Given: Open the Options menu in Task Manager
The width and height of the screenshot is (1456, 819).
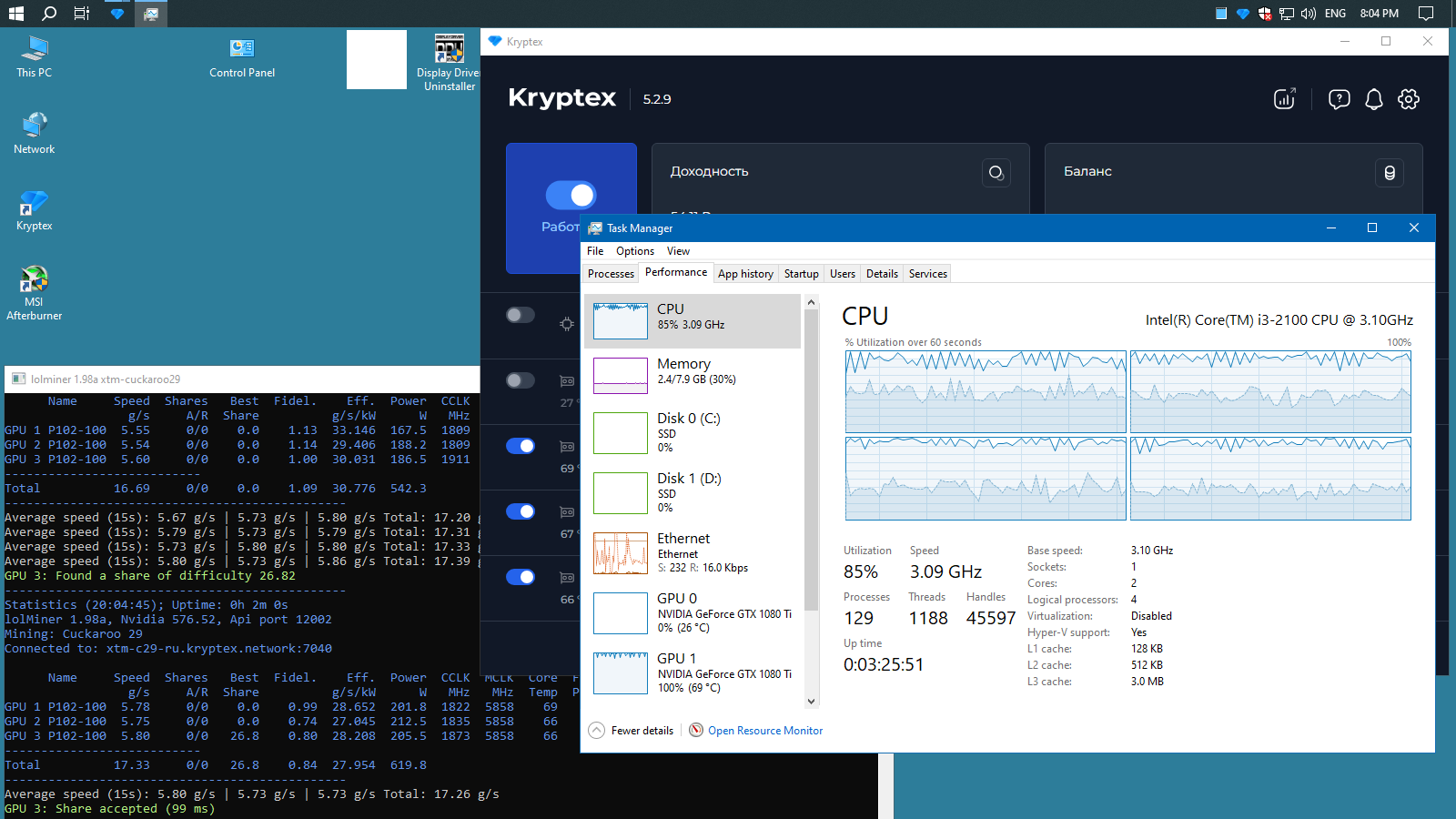Looking at the screenshot, I should 634,251.
